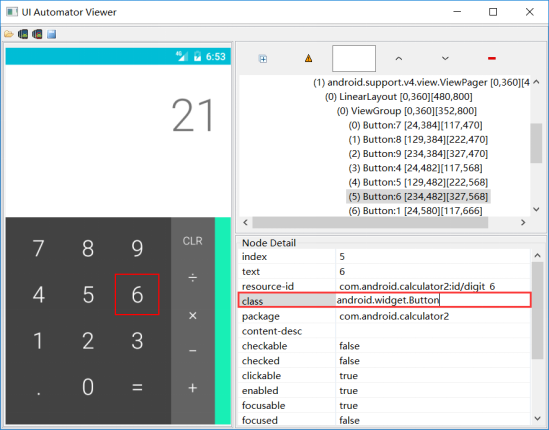The width and height of the screenshot is (549, 430).
Task: Click the teal advanced pad strip
Action: (x=223, y=320)
